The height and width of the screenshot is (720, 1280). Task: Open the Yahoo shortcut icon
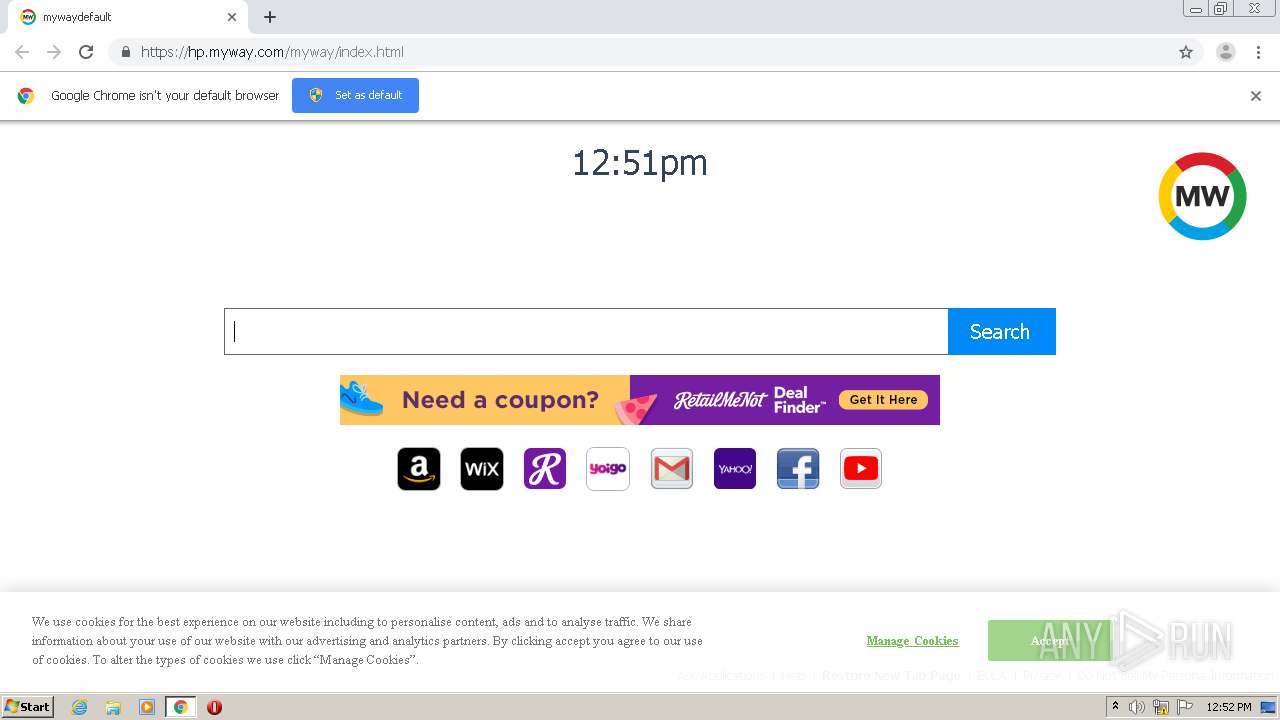(735, 469)
